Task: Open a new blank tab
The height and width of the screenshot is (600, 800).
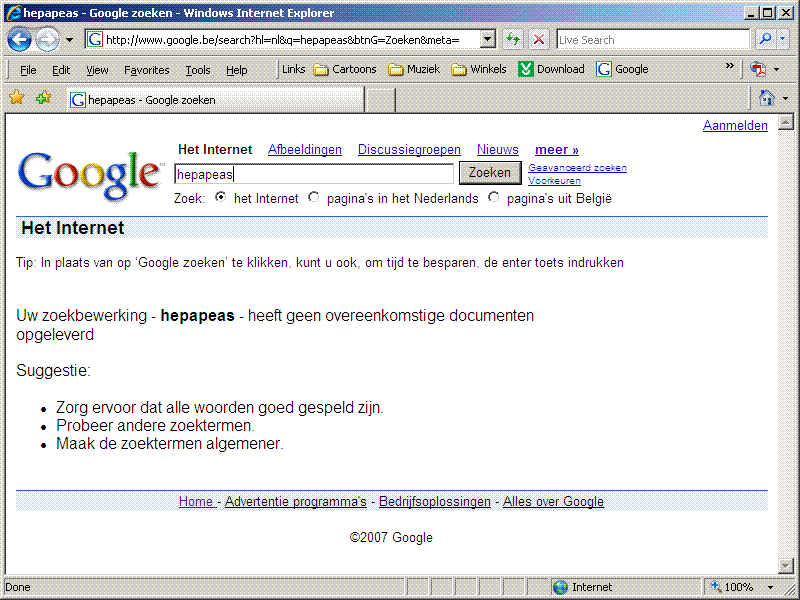Action: (381, 99)
